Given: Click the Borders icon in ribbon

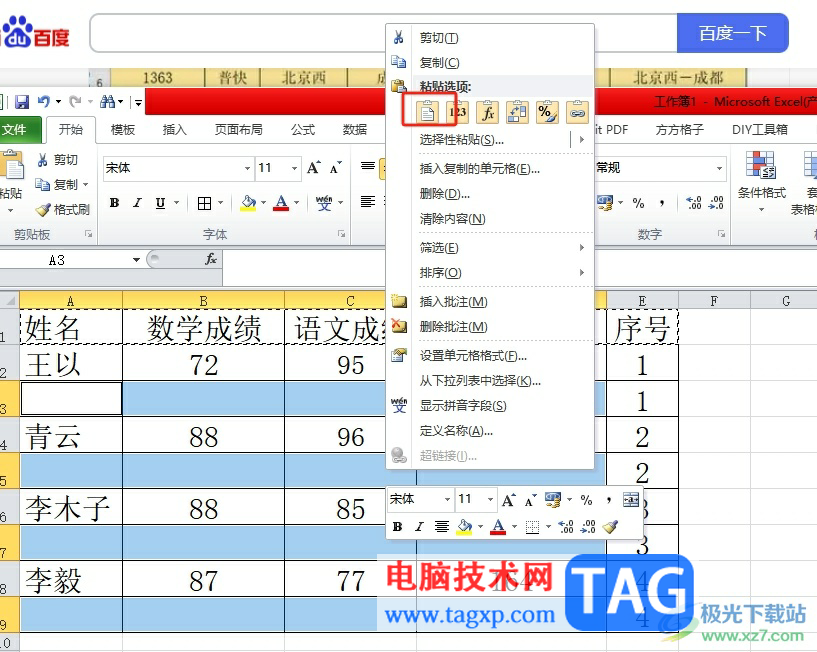Looking at the screenshot, I should (204, 203).
